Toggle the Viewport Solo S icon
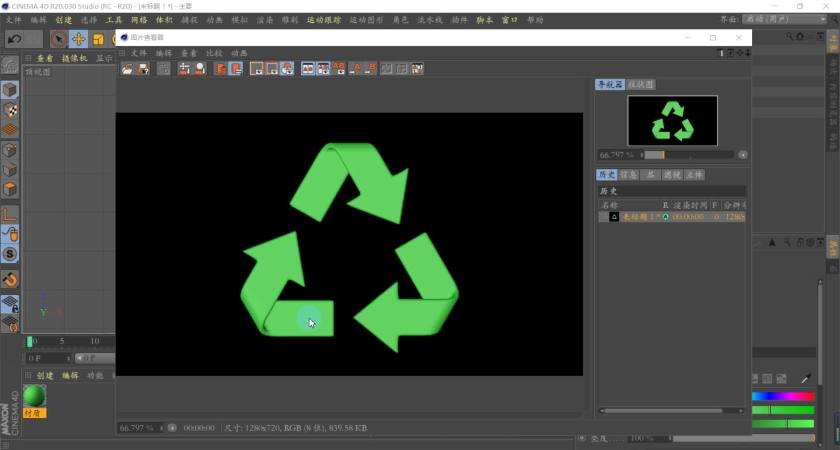 (x=10, y=254)
